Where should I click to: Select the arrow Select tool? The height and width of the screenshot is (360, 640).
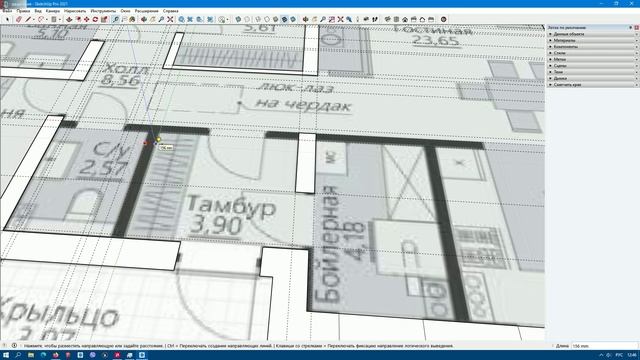[x=7, y=19]
